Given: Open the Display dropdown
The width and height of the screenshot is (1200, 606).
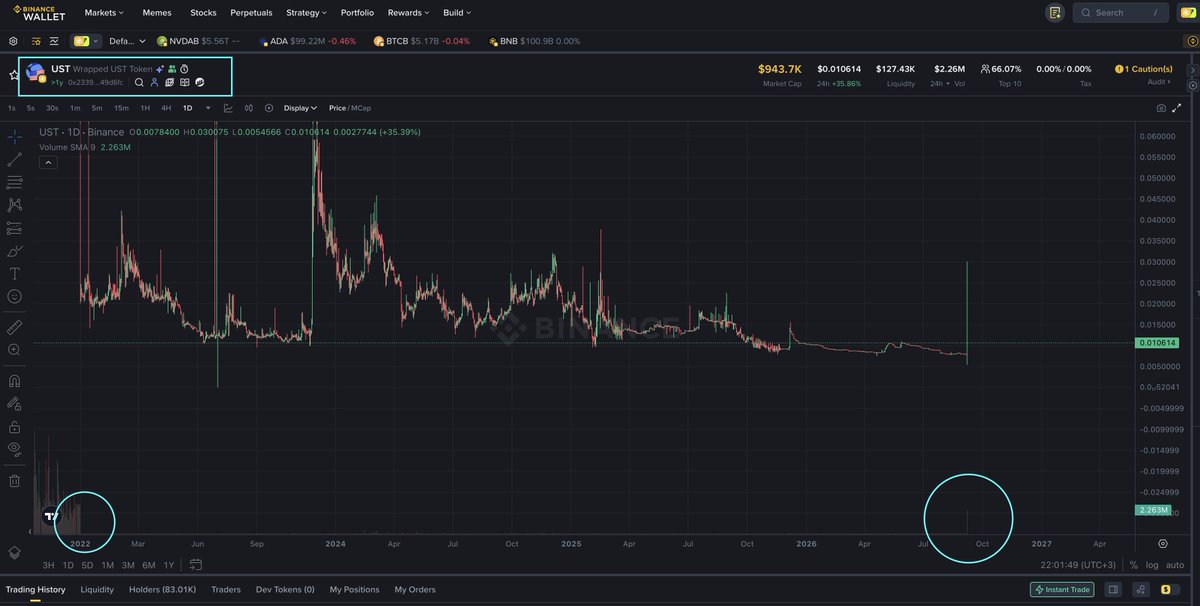Looking at the screenshot, I should pyautogui.click(x=300, y=108).
